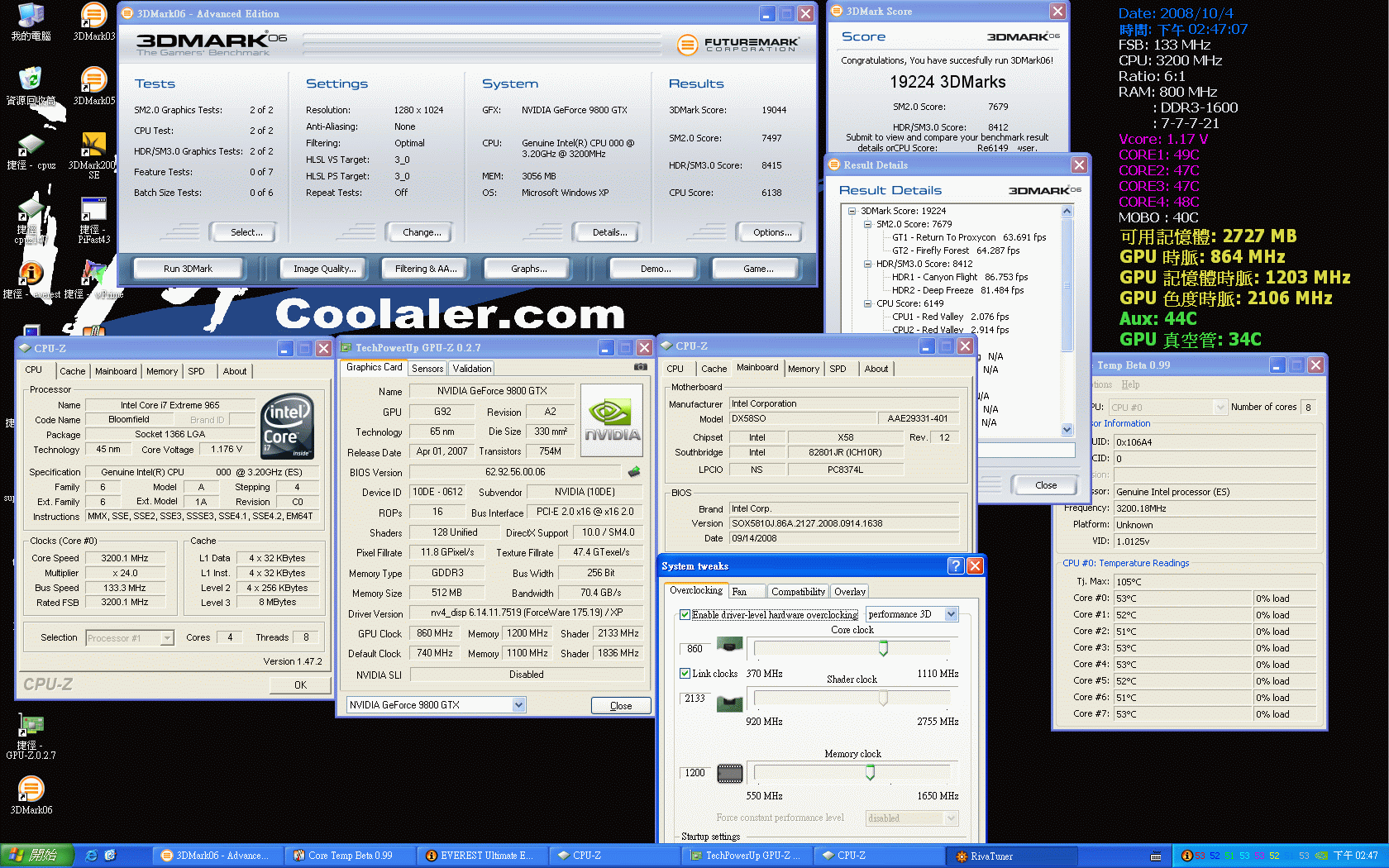The image size is (1389, 868).
Task: Click the Image Quality... button
Action: pyautogui.click(x=325, y=269)
